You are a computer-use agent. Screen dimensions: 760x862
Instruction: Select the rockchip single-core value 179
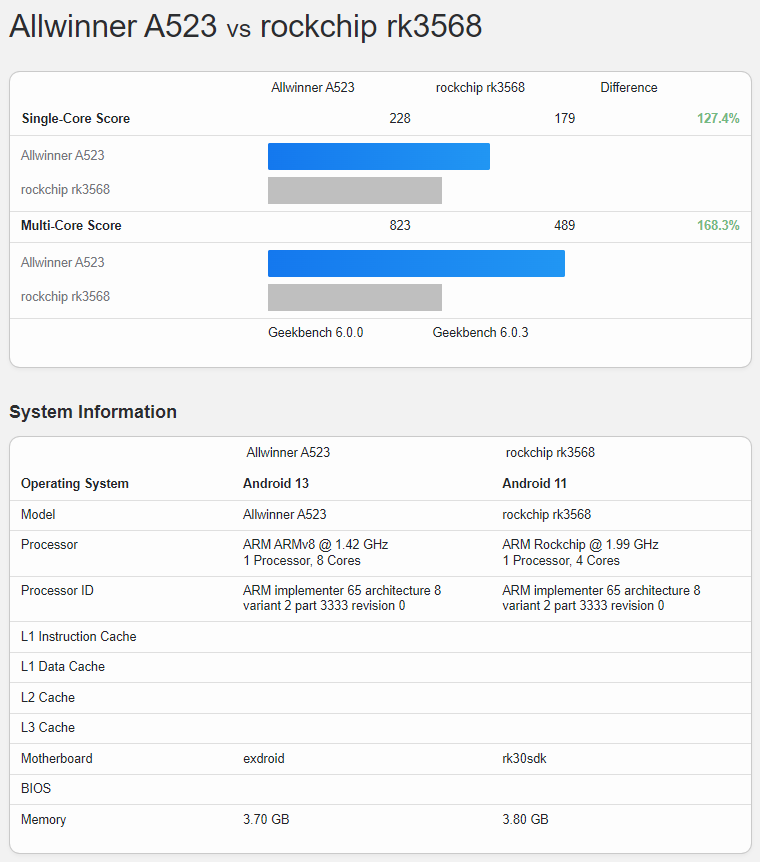coord(565,118)
